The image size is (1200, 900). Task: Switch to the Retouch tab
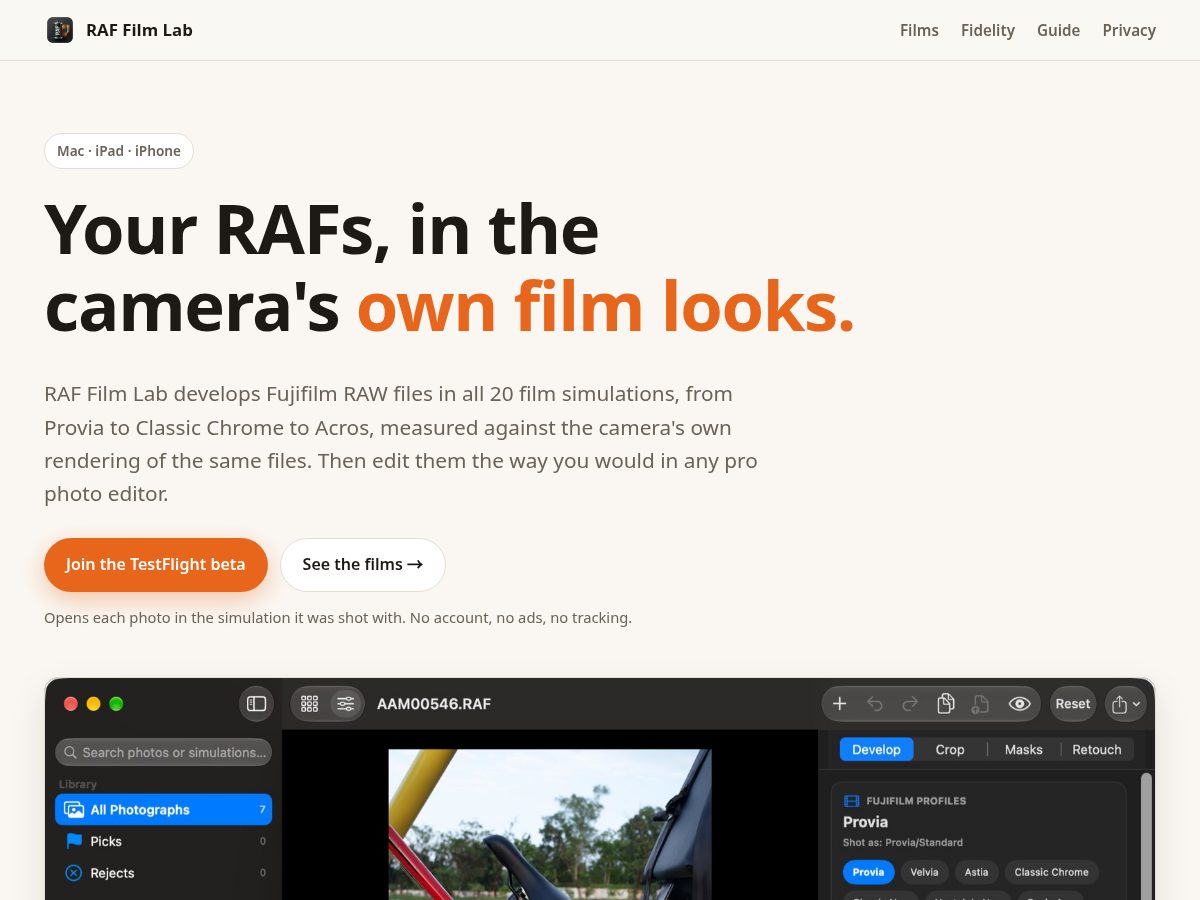pos(1097,749)
